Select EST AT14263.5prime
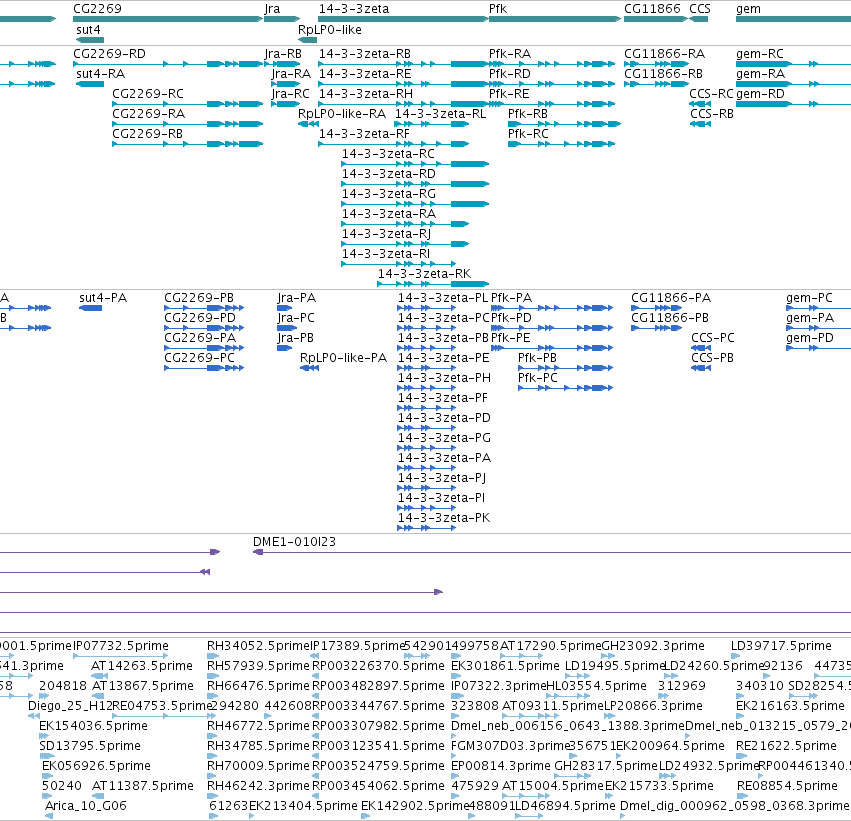Image resolution: width=851 pixels, height=821 pixels. coord(99,676)
